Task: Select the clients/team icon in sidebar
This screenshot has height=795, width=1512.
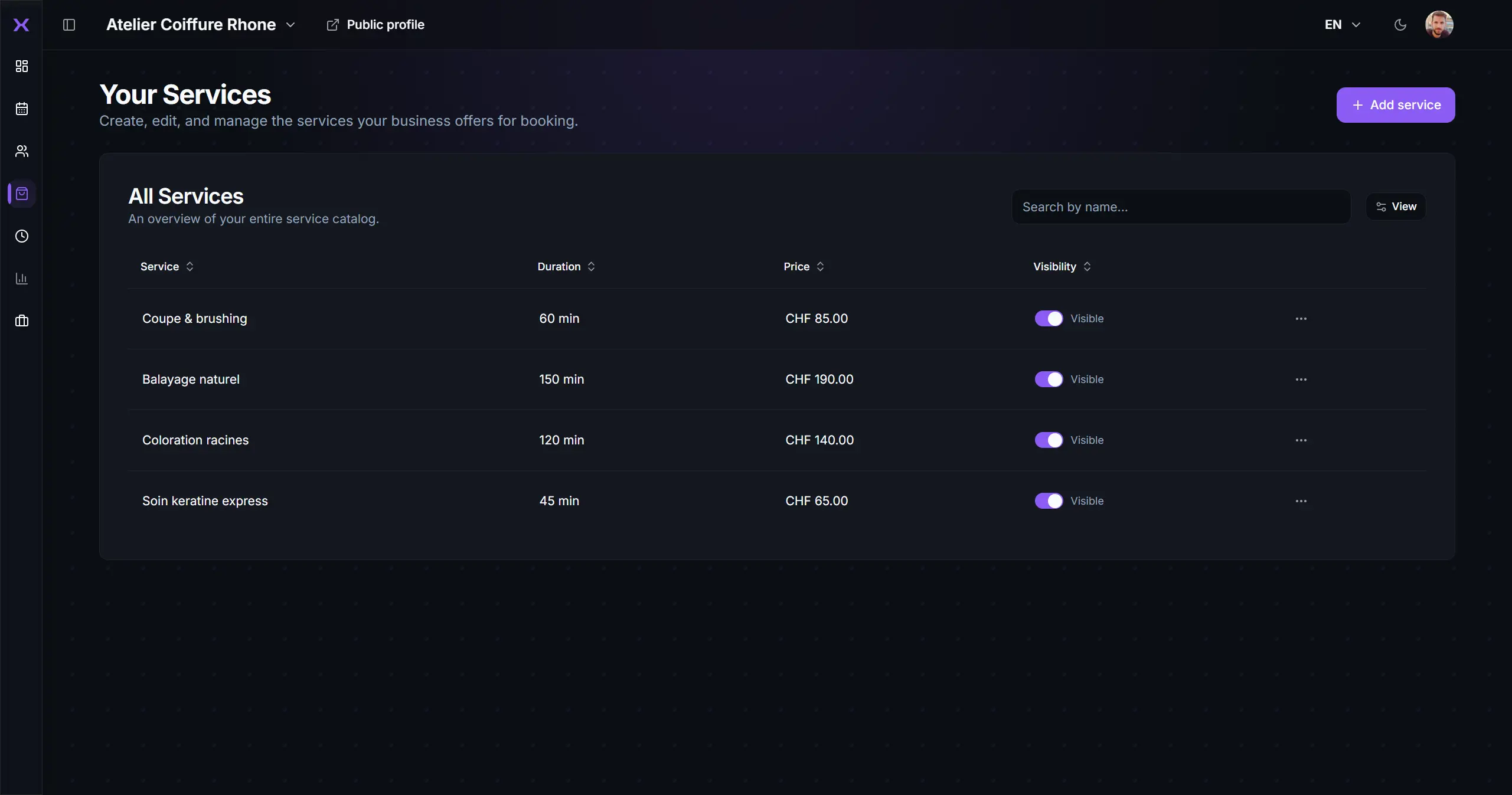Action: click(21, 151)
